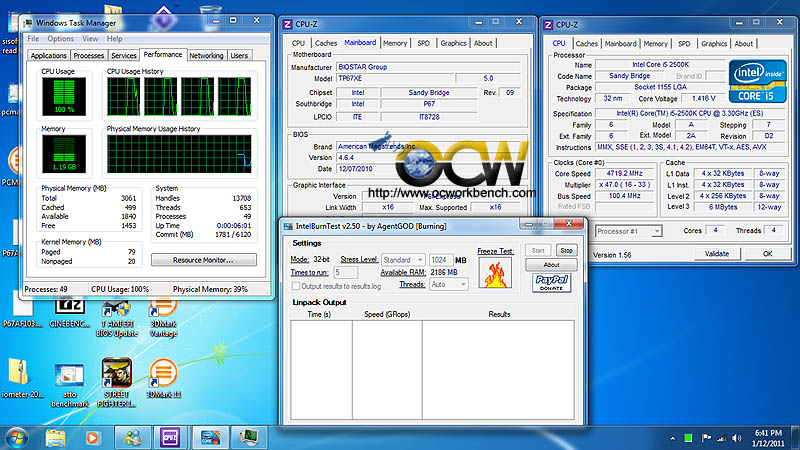Viewport: 800px width, 450px height.
Task: Open the AMI EFI BIOS Update shortcut
Action: pos(117,318)
